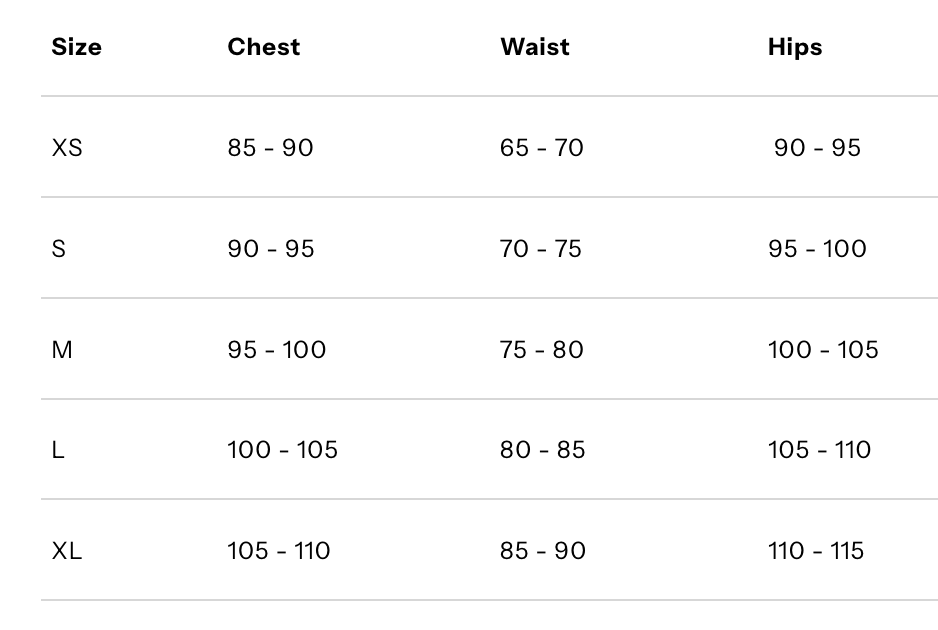The width and height of the screenshot is (938, 630).
Task: Click XS hips value 90 - 95
Action: pyautogui.click(x=817, y=148)
